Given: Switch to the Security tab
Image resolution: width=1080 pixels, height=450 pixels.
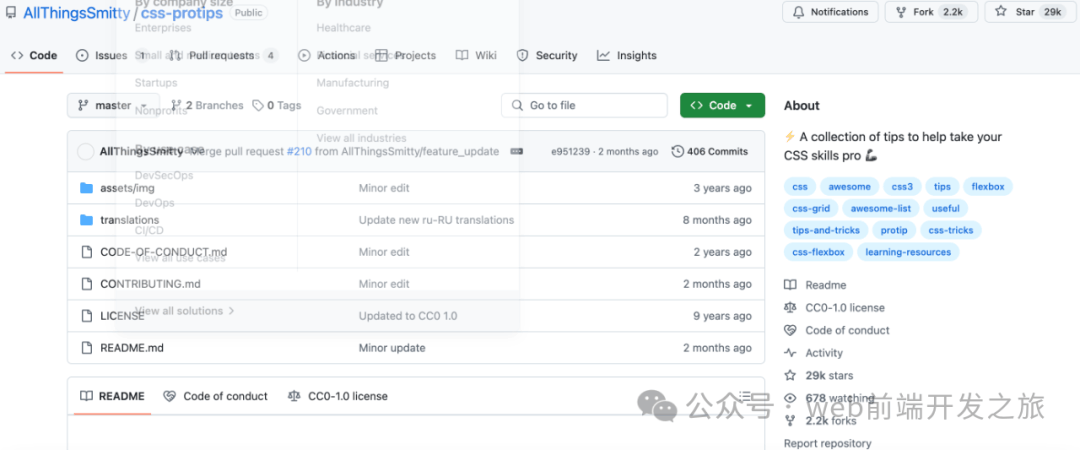Looking at the screenshot, I should click(x=547, y=55).
